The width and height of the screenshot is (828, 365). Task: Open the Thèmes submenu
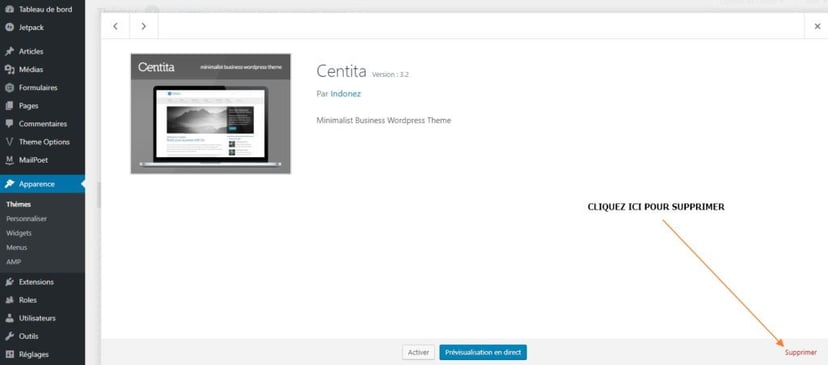pos(18,204)
